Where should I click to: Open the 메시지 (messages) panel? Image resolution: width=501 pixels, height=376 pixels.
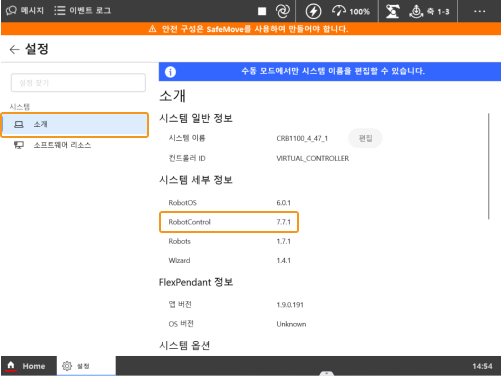tap(25, 11)
